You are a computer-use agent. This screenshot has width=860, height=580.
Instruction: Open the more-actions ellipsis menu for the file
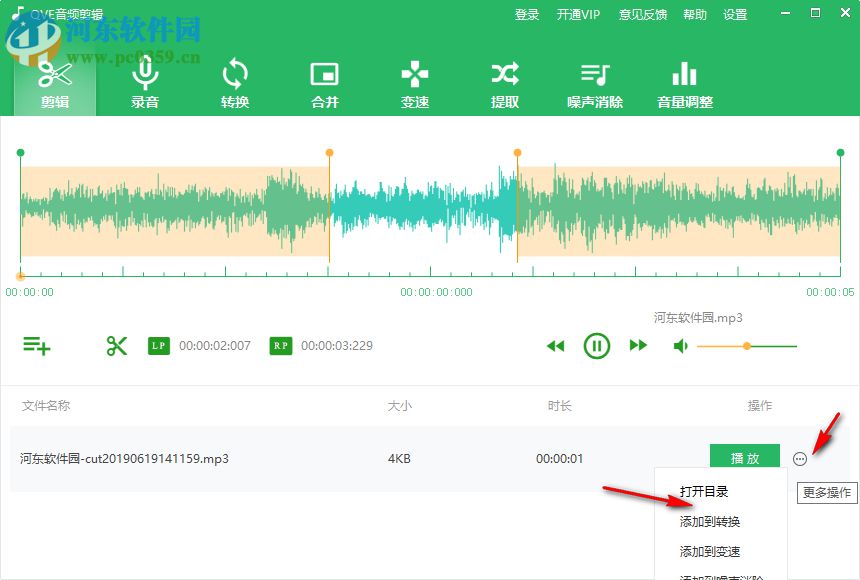click(799, 458)
